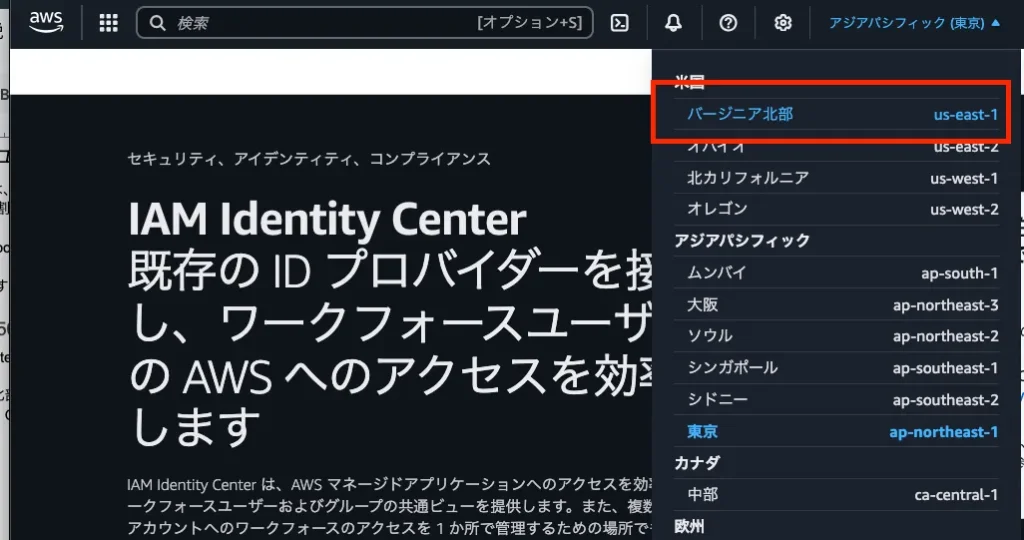
Task: Open the settings gear icon
Action: point(783,23)
